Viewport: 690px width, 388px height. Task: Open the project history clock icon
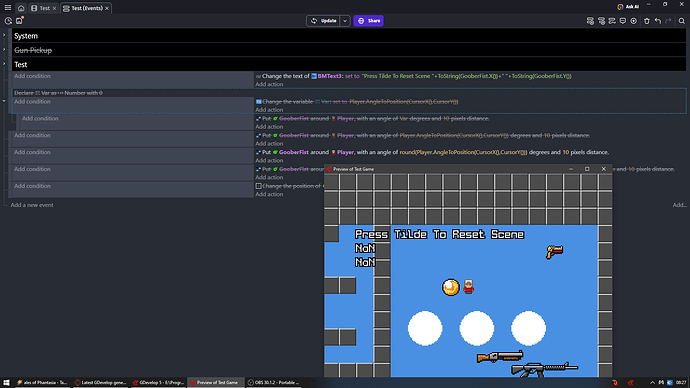[8, 21]
